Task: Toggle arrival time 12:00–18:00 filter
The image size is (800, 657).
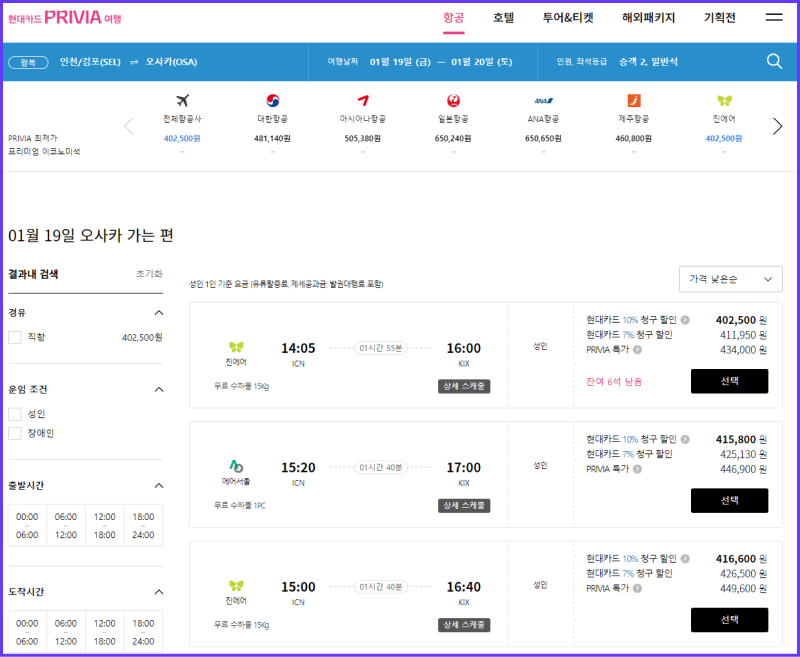Action: [105, 632]
